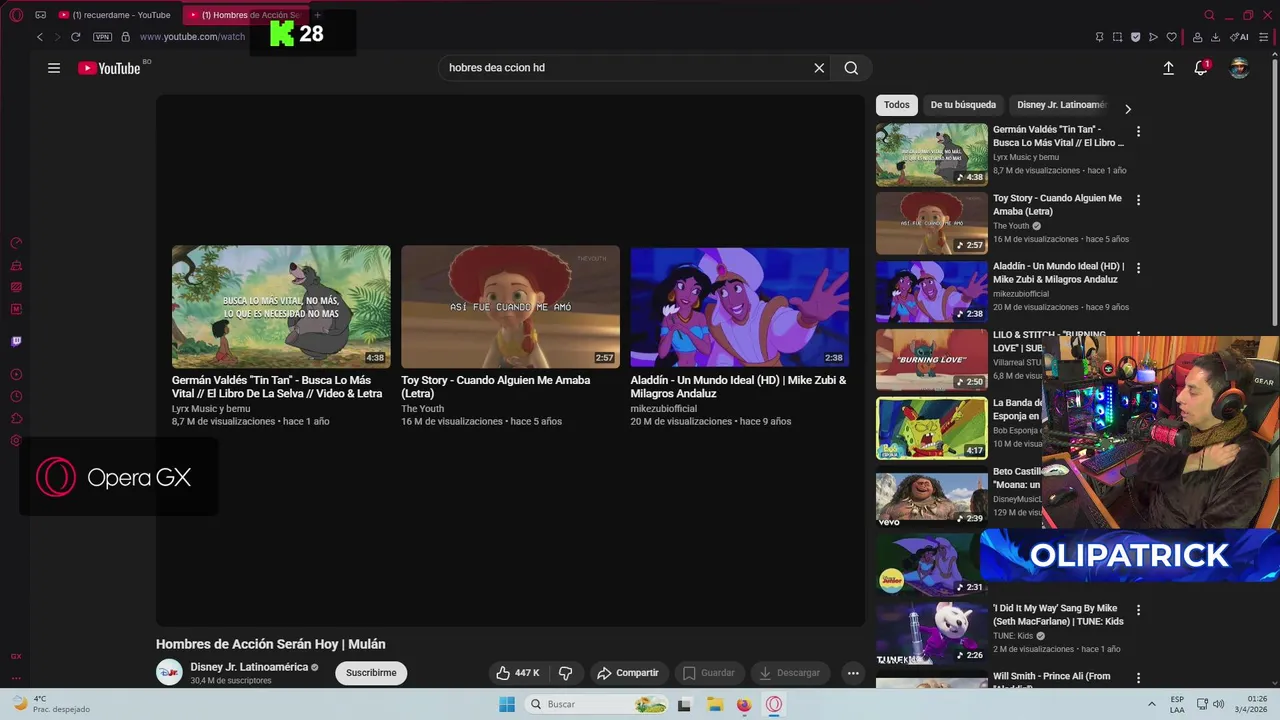Image resolution: width=1280 pixels, height=720 pixels.
Task: Open the YouTube account avatar menu
Action: click(x=1239, y=68)
